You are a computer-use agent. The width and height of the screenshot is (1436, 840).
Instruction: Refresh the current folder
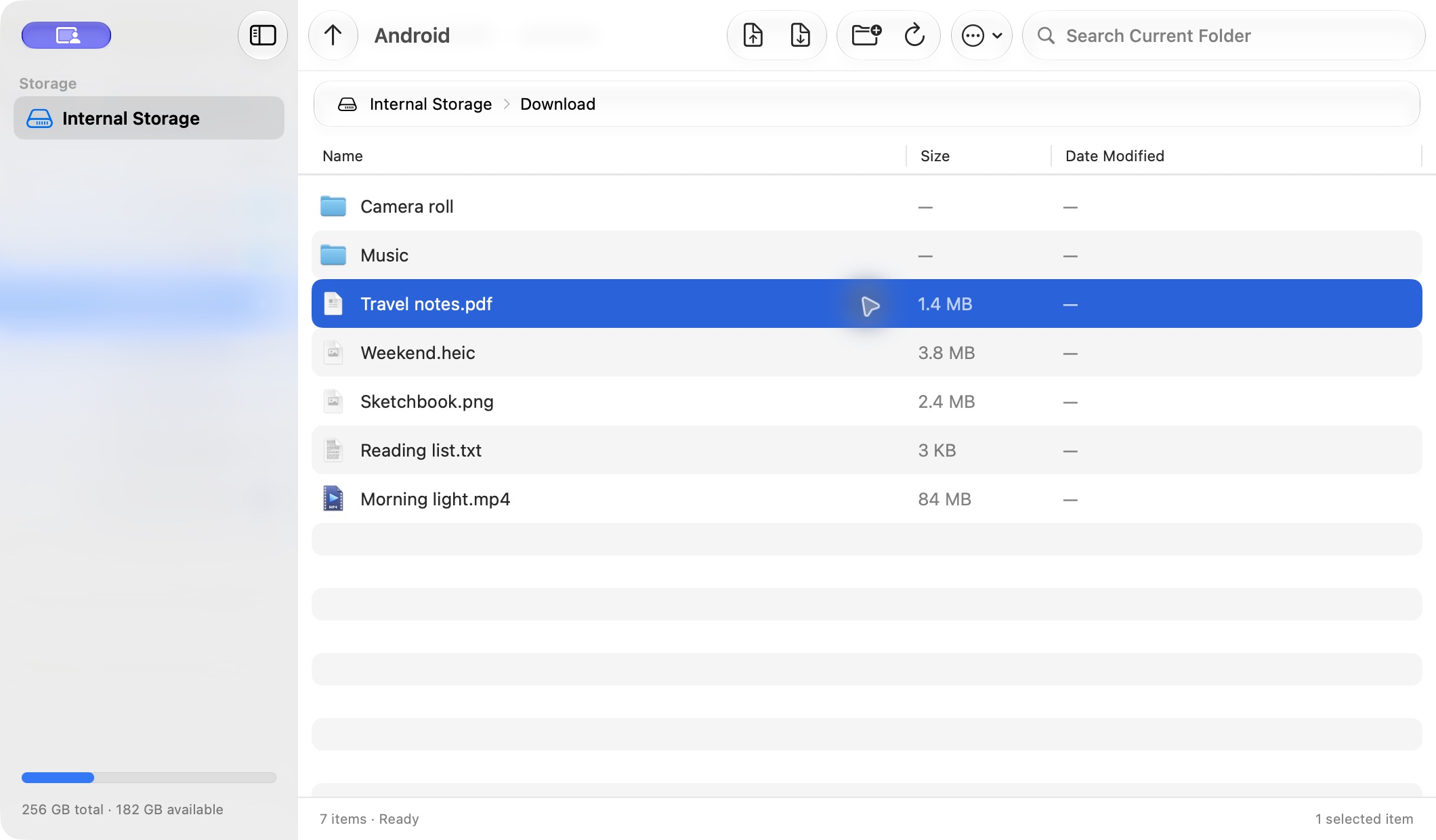coord(914,35)
